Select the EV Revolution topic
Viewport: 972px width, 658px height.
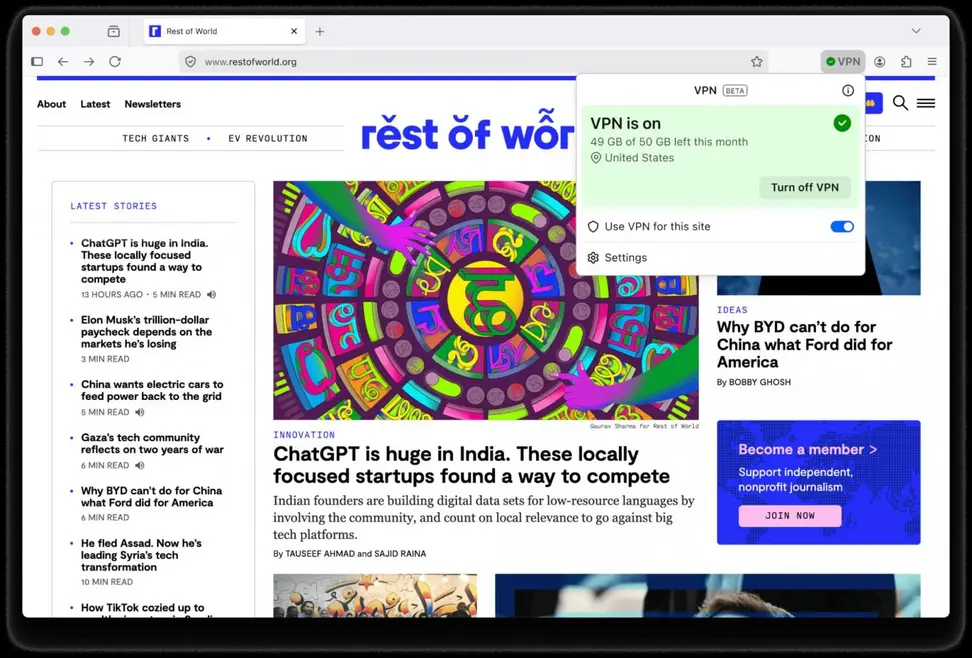coord(268,138)
